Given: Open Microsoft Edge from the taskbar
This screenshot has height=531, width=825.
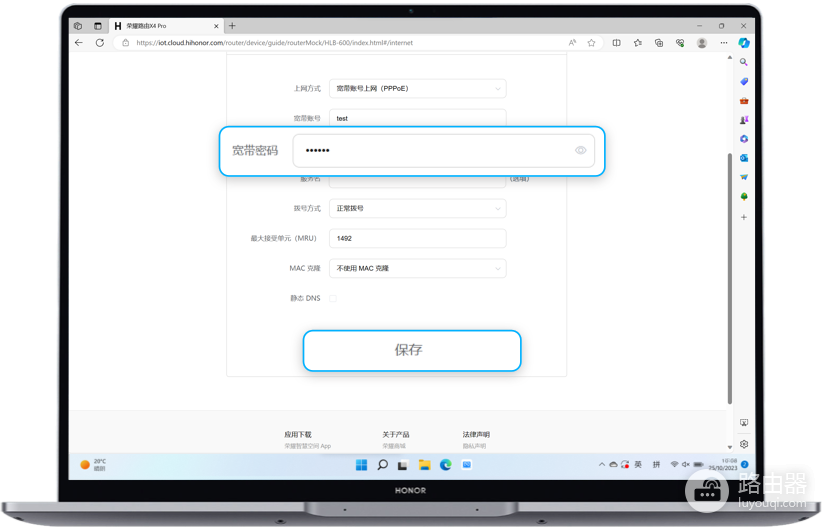Looking at the screenshot, I should [x=446, y=465].
